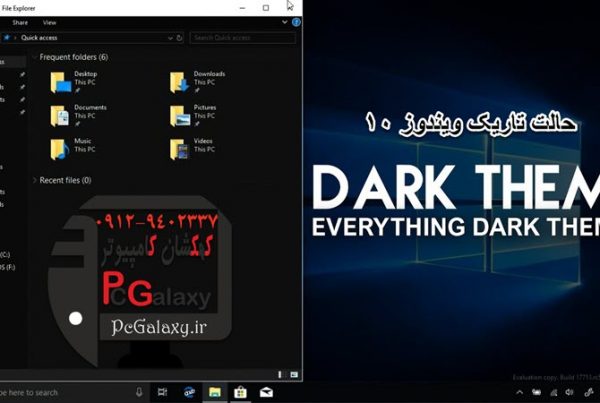This screenshot has width=600, height=403.
Task: Click the battery tray icon
Action: 536,392
